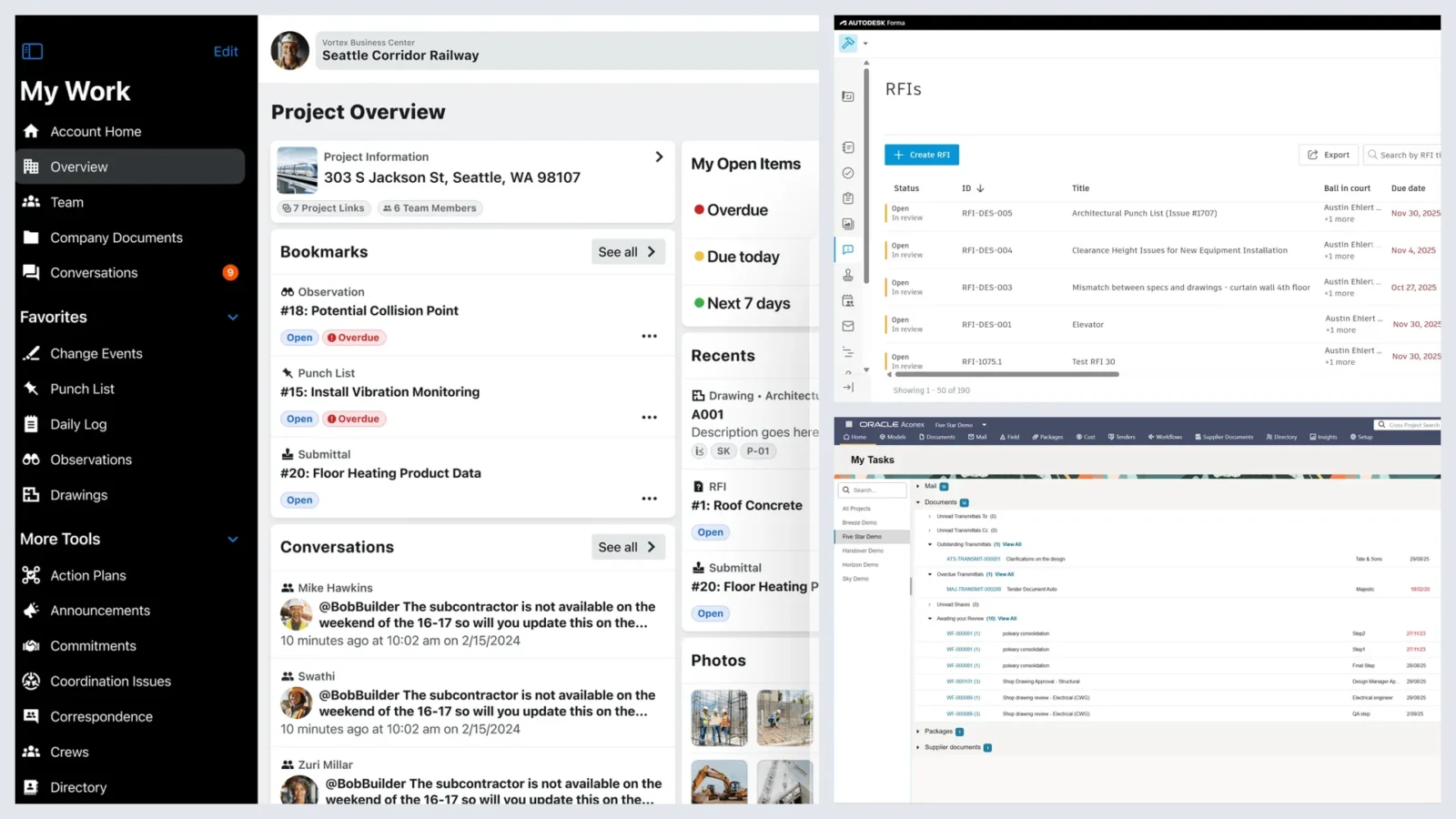
Task: Collapse the Forma sidebar with the arrow icon
Action: coord(848,388)
